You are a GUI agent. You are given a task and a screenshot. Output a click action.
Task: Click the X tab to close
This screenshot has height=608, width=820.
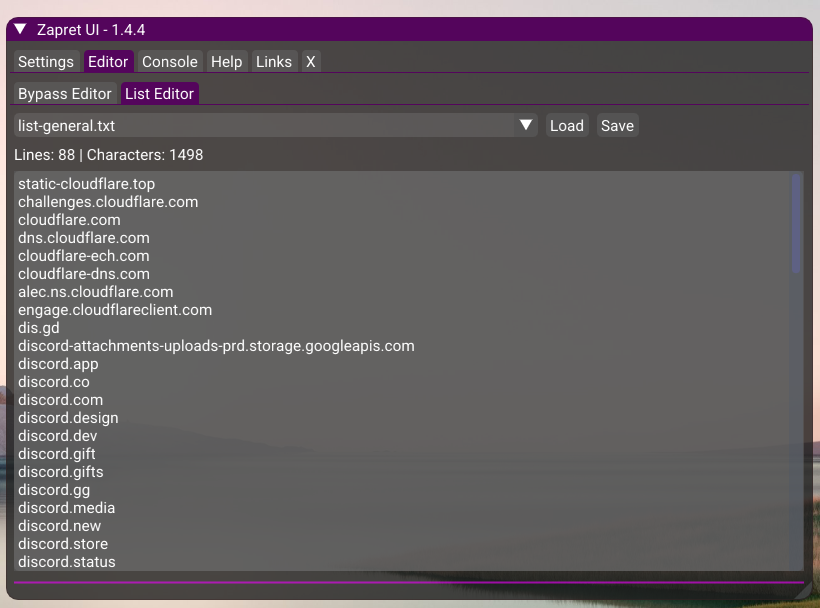point(311,62)
